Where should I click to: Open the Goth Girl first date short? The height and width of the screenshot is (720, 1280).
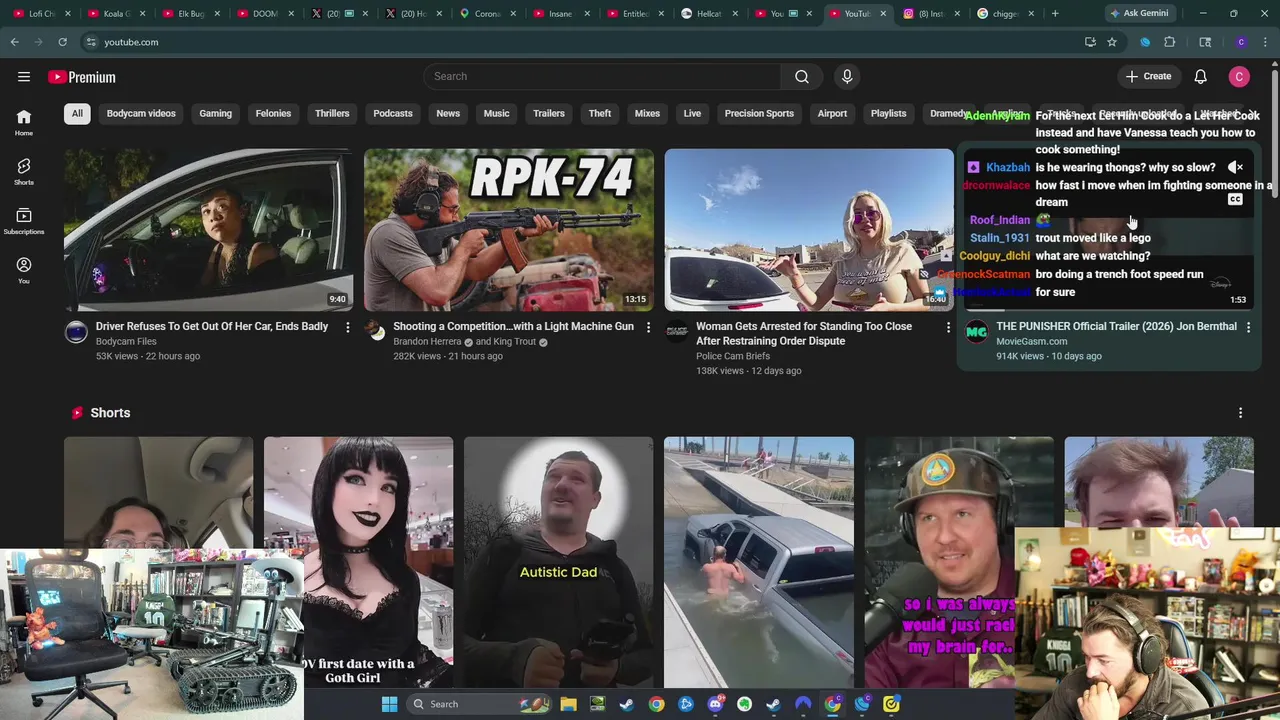[x=358, y=562]
